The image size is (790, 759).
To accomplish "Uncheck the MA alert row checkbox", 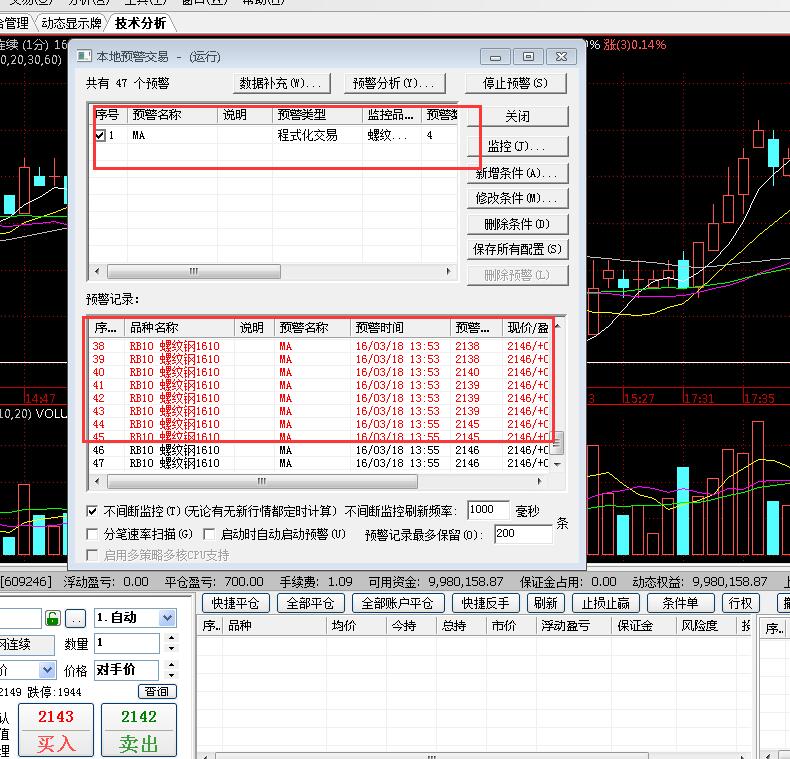I will [x=100, y=135].
